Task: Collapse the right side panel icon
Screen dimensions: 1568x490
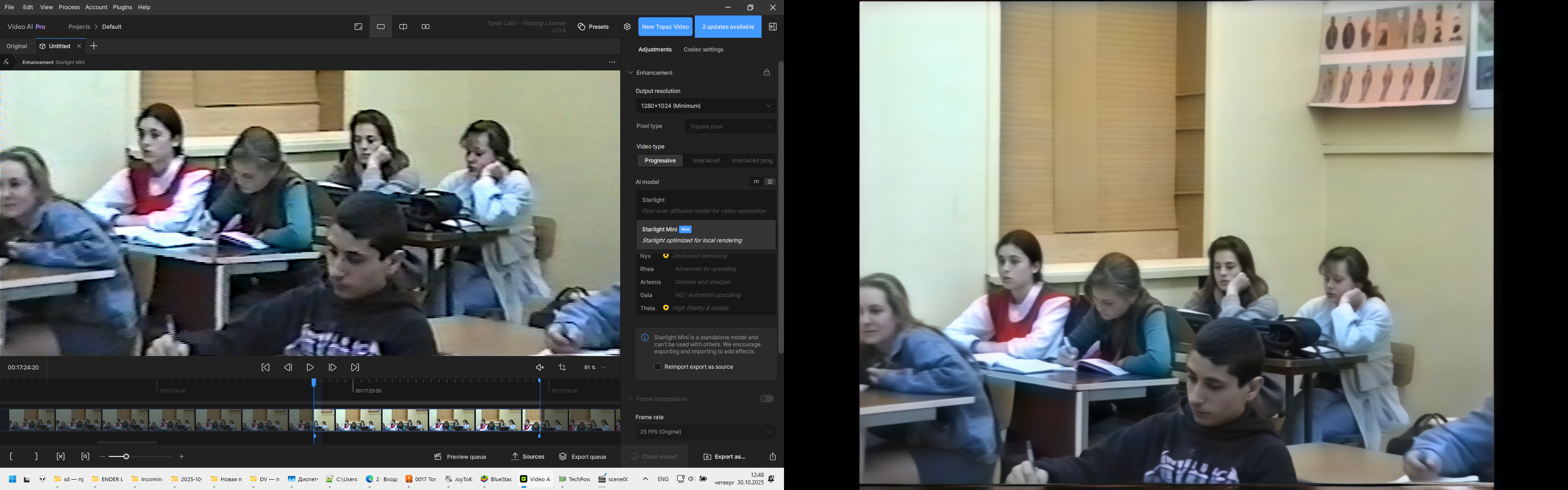Action: 772,27
